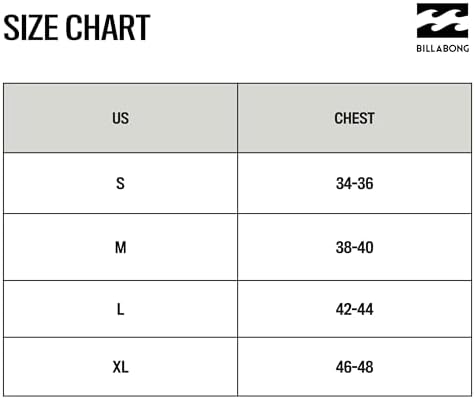Click the 46-48 chest measurement
475x399 pixels.
(x=354, y=367)
